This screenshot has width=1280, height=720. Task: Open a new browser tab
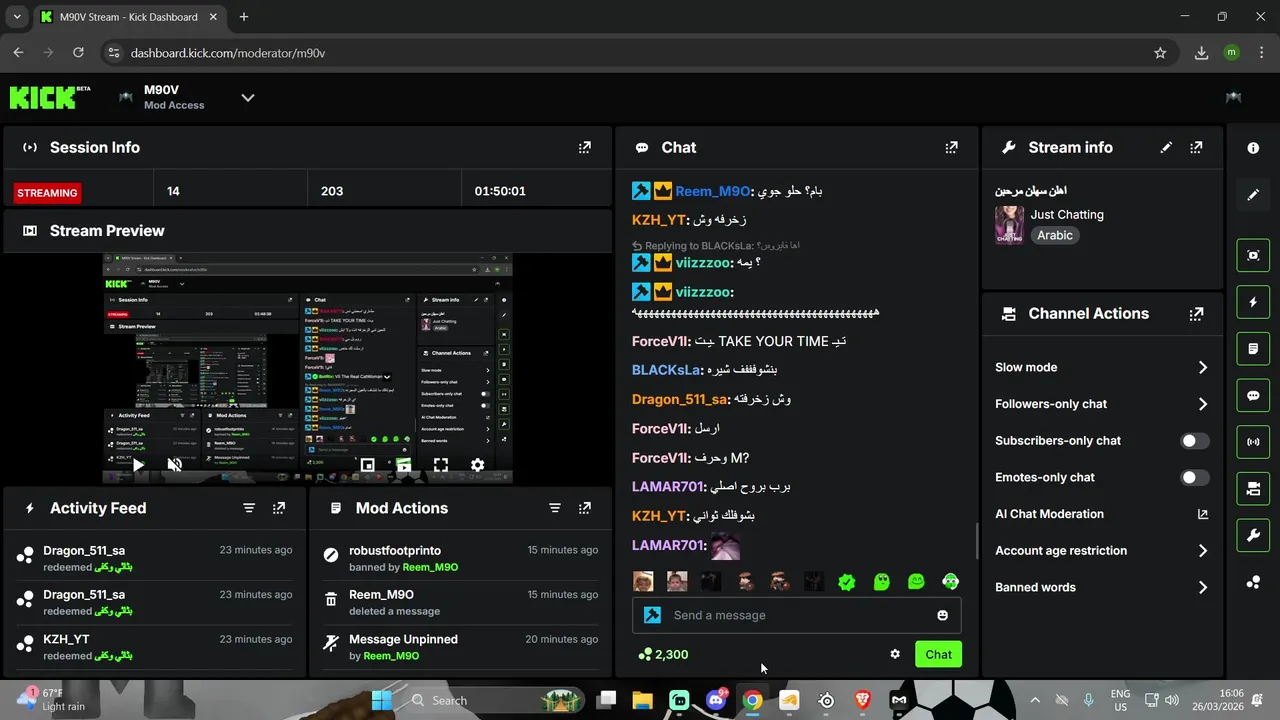click(244, 17)
